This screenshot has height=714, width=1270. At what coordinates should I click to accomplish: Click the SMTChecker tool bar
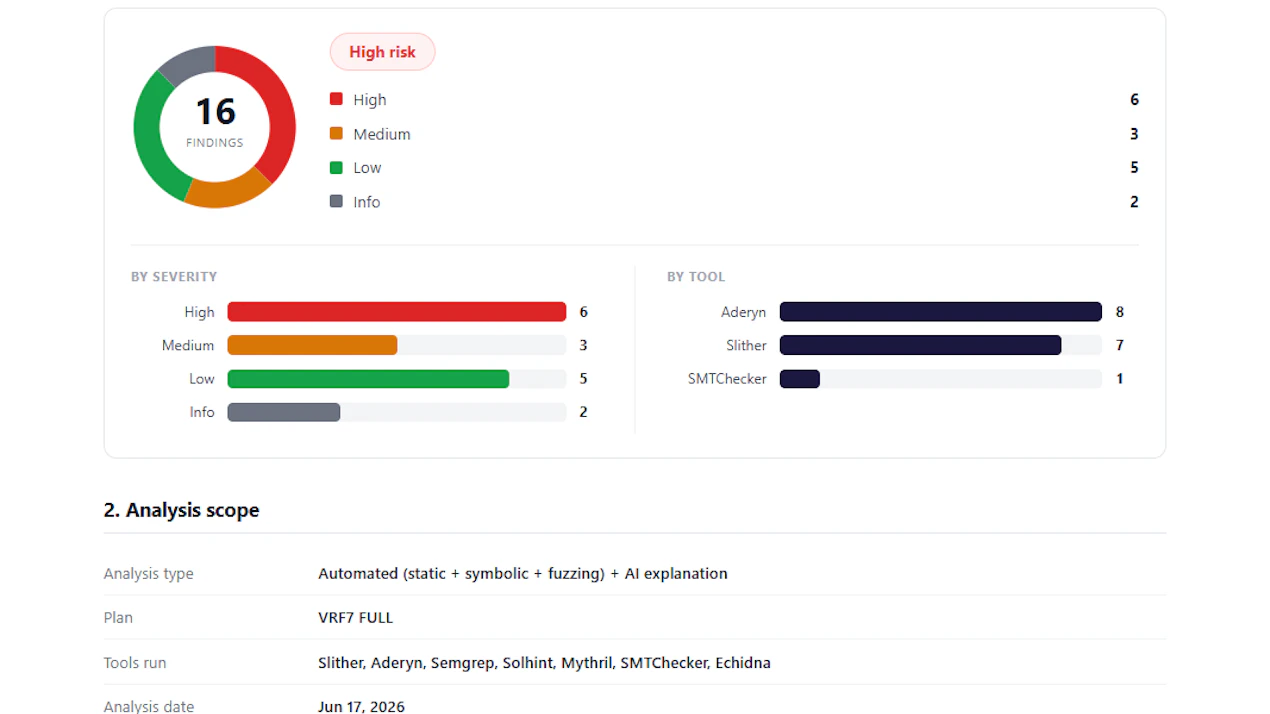click(800, 379)
